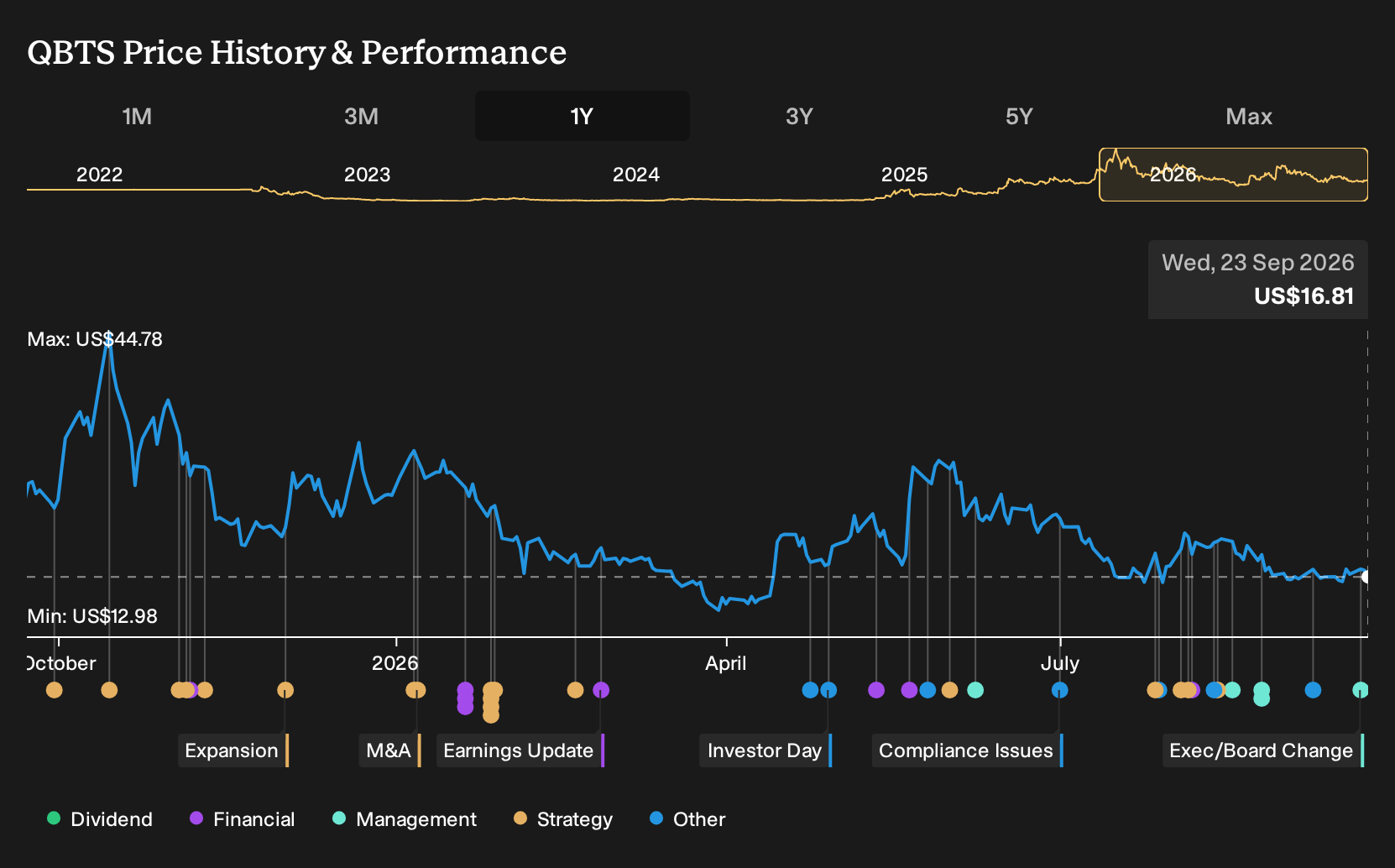
Task: Click the Financial dot above Earnings Update label
Action: tap(601, 690)
